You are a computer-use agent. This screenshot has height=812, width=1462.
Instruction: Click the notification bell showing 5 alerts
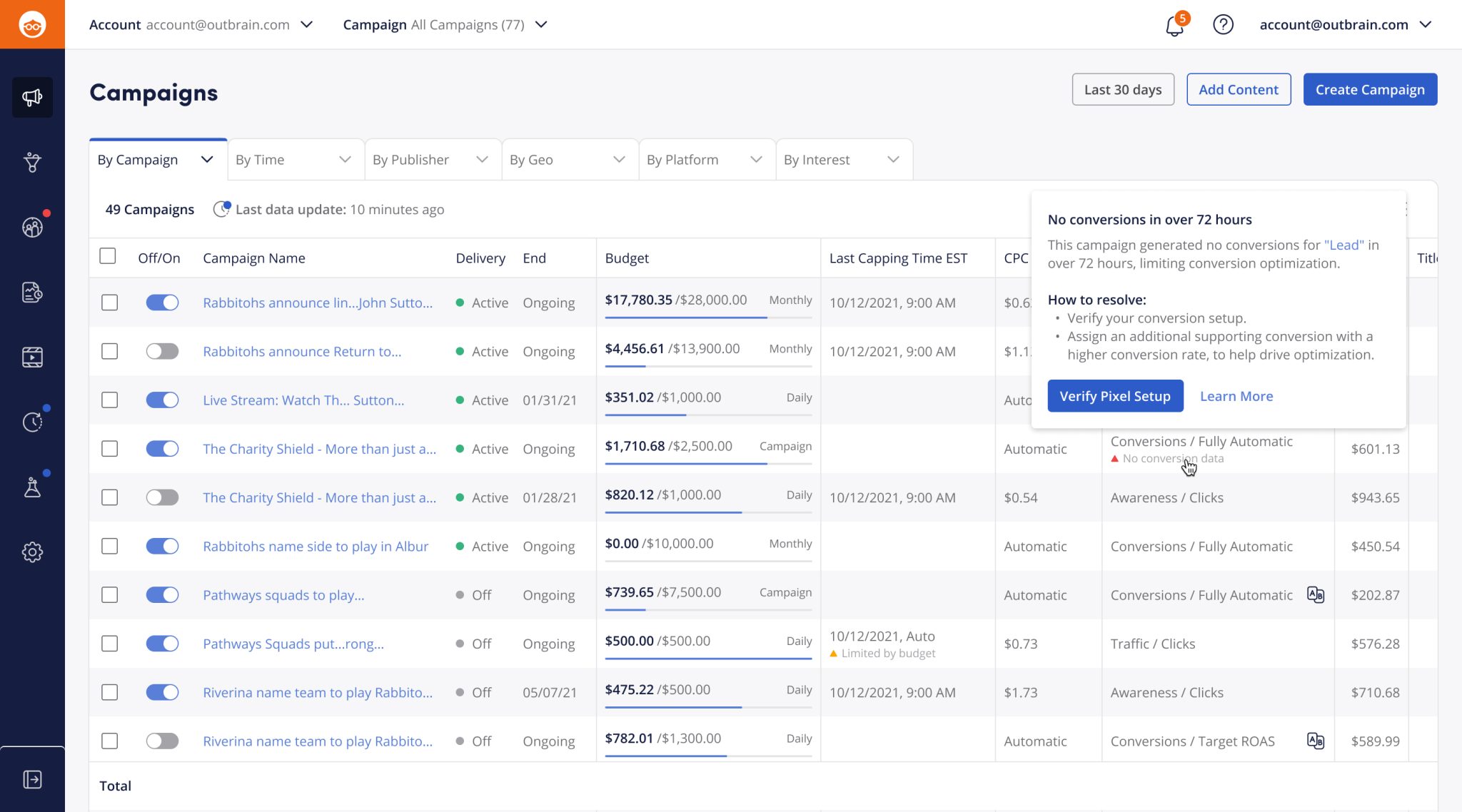click(1173, 24)
